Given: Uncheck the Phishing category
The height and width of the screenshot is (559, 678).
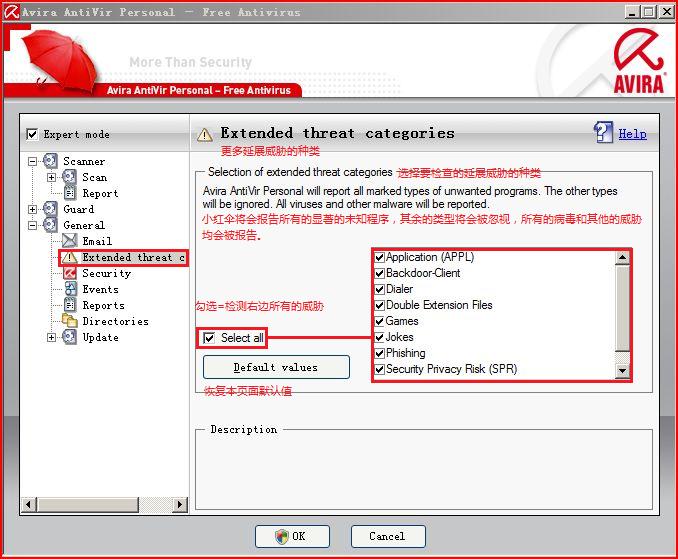Looking at the screenshot, I should (x=379, y=353).
